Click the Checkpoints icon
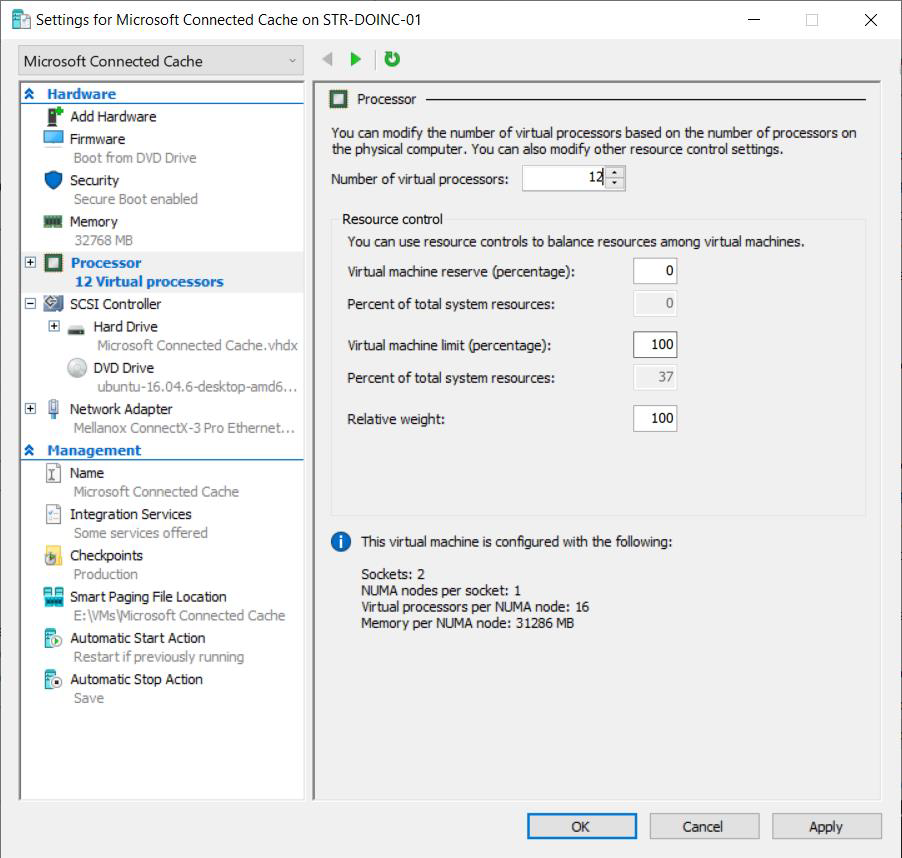This screenshot has width=902, height=858. pos(54,556)
